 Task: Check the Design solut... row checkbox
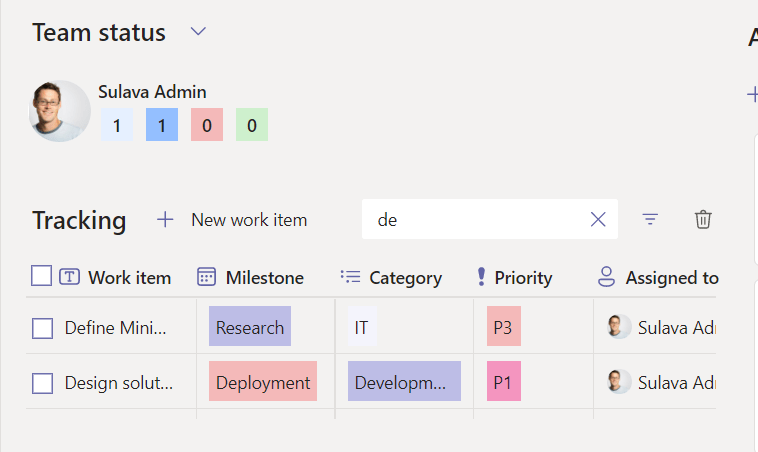point(42,383)
